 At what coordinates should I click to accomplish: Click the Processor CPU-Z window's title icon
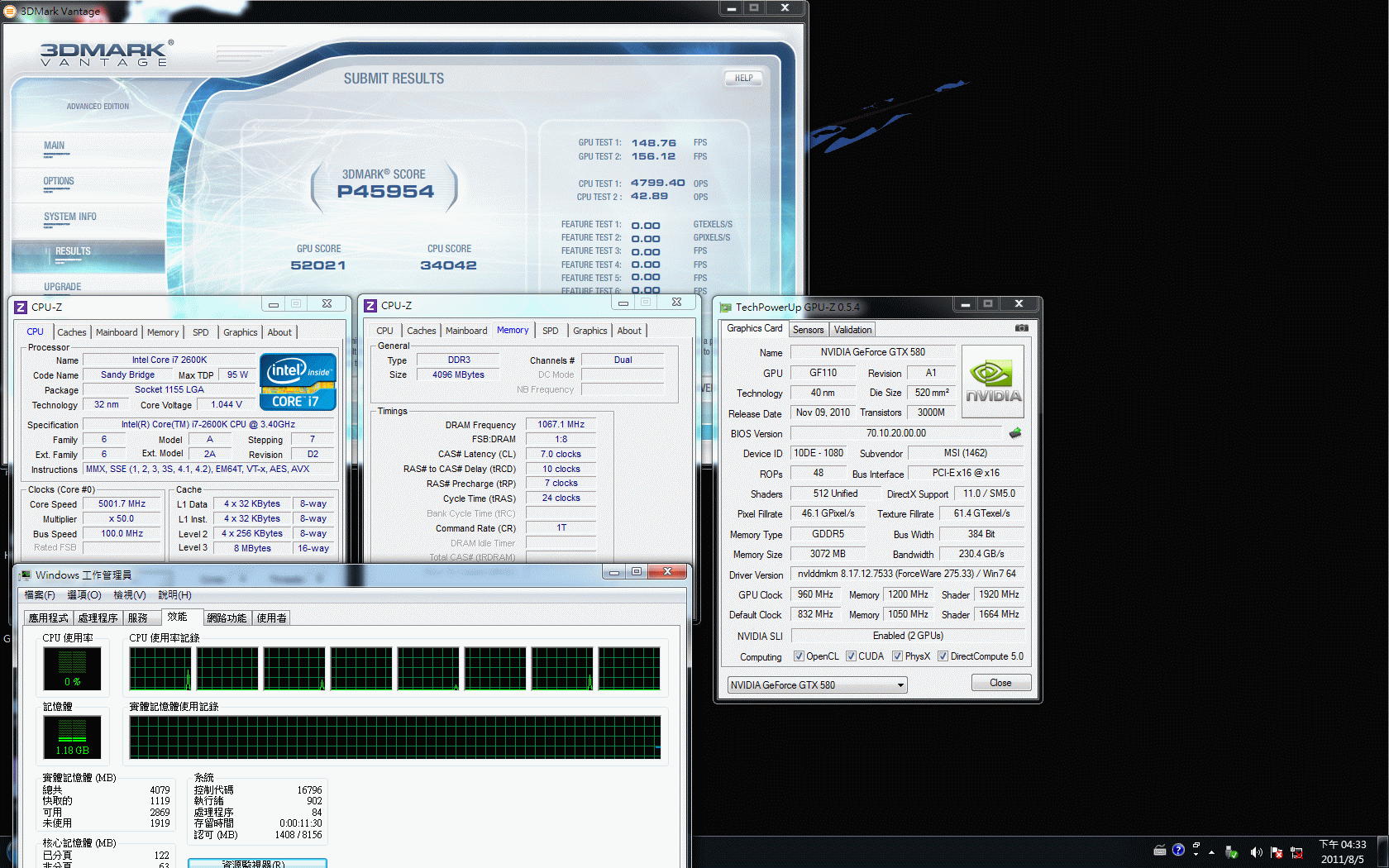point(21,307)
